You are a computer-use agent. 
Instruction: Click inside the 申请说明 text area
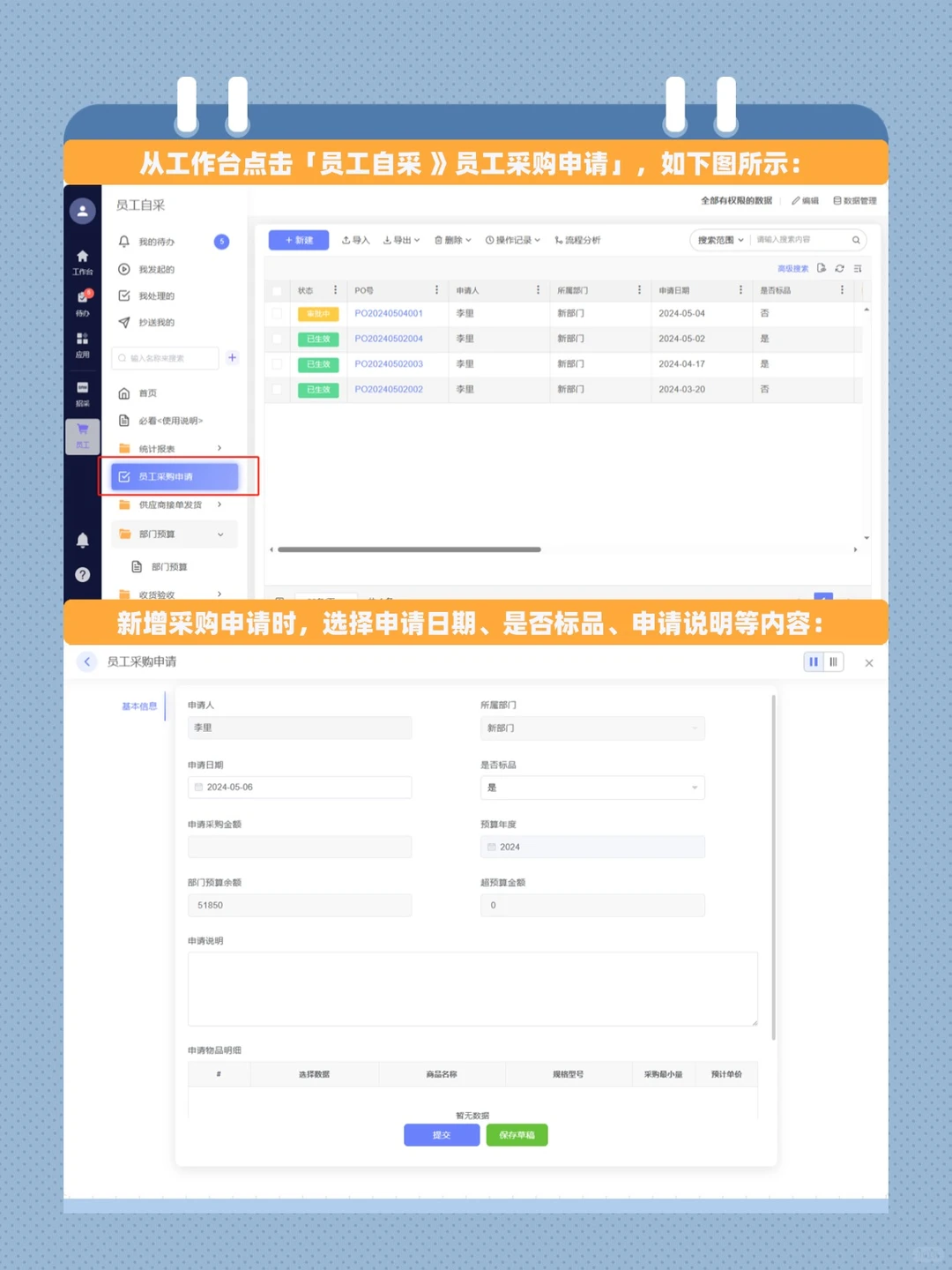[x=472, y=988]
